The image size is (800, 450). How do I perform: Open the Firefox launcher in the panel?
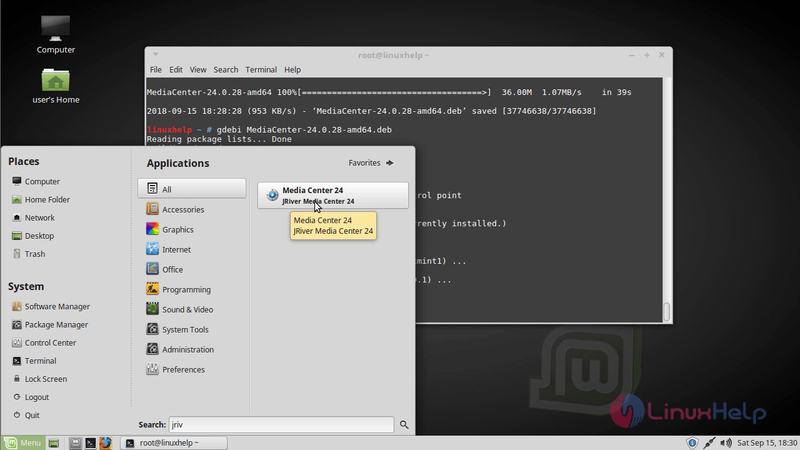[105, 442]
